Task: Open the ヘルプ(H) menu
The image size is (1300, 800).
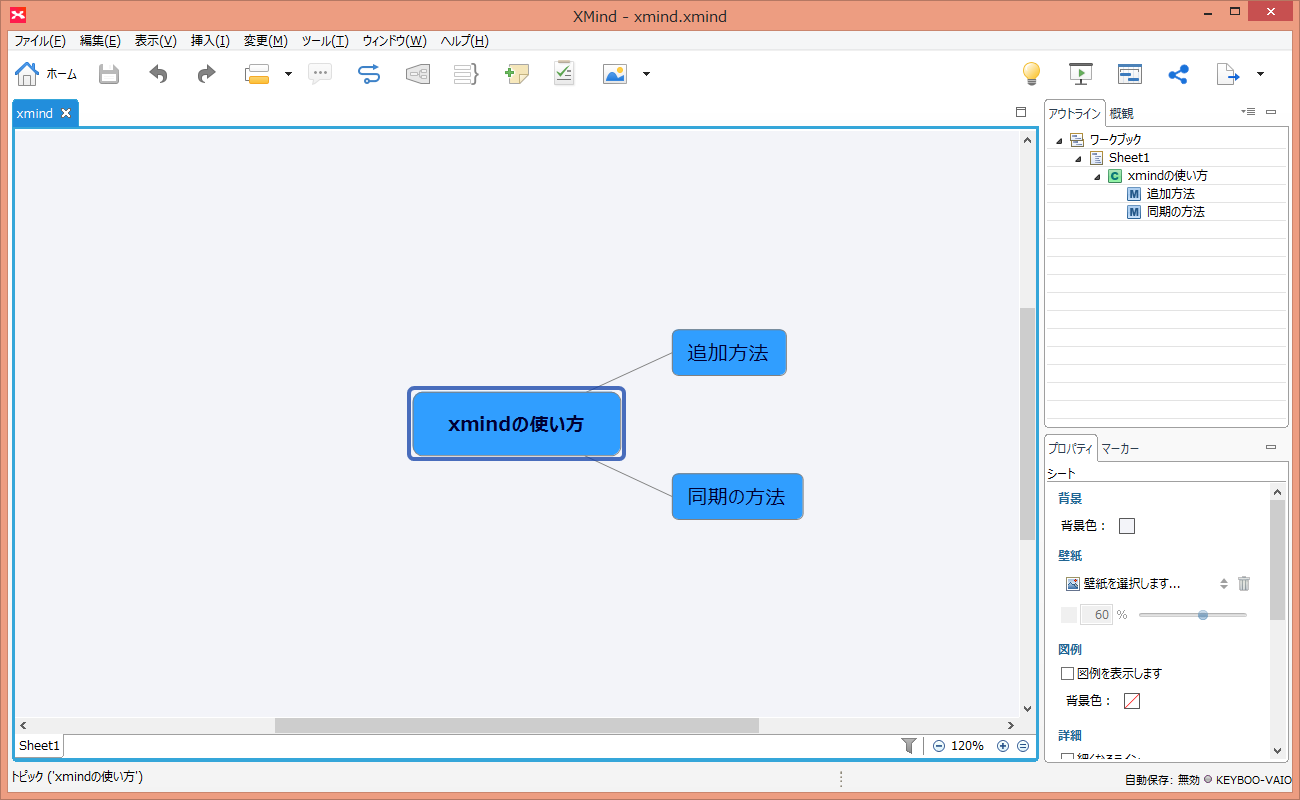Action: point(465,41)
